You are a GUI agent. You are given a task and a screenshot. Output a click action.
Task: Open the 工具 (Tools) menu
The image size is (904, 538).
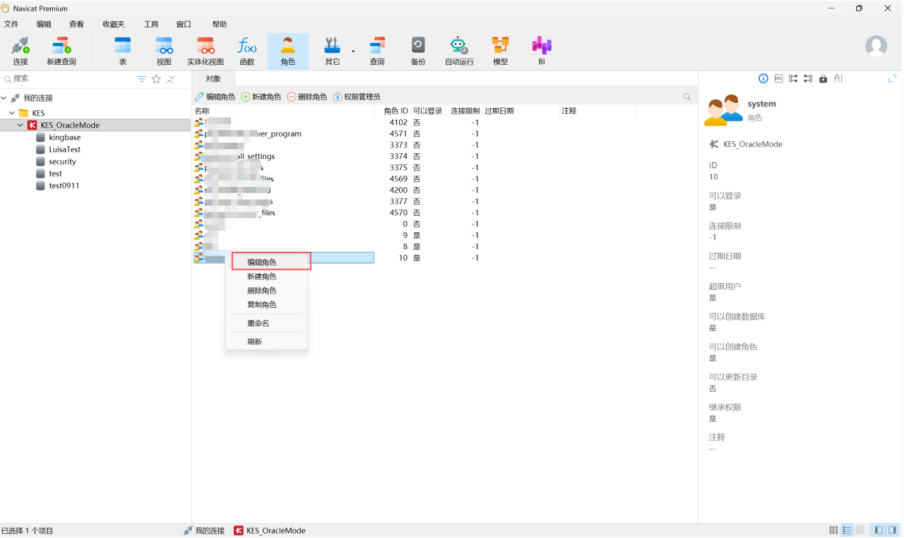click(151, 23)
